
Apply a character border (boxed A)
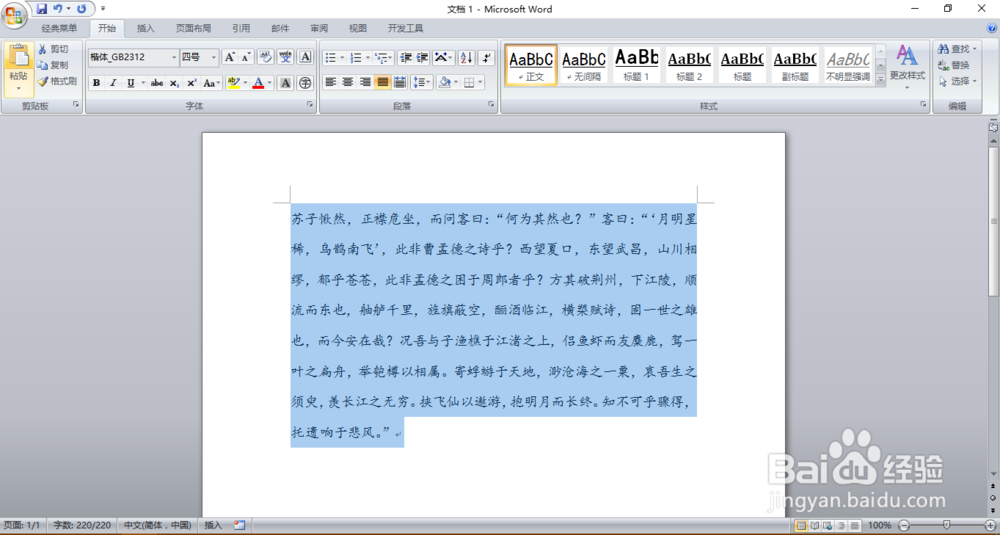pyautogui.click(x=305, y=57)
